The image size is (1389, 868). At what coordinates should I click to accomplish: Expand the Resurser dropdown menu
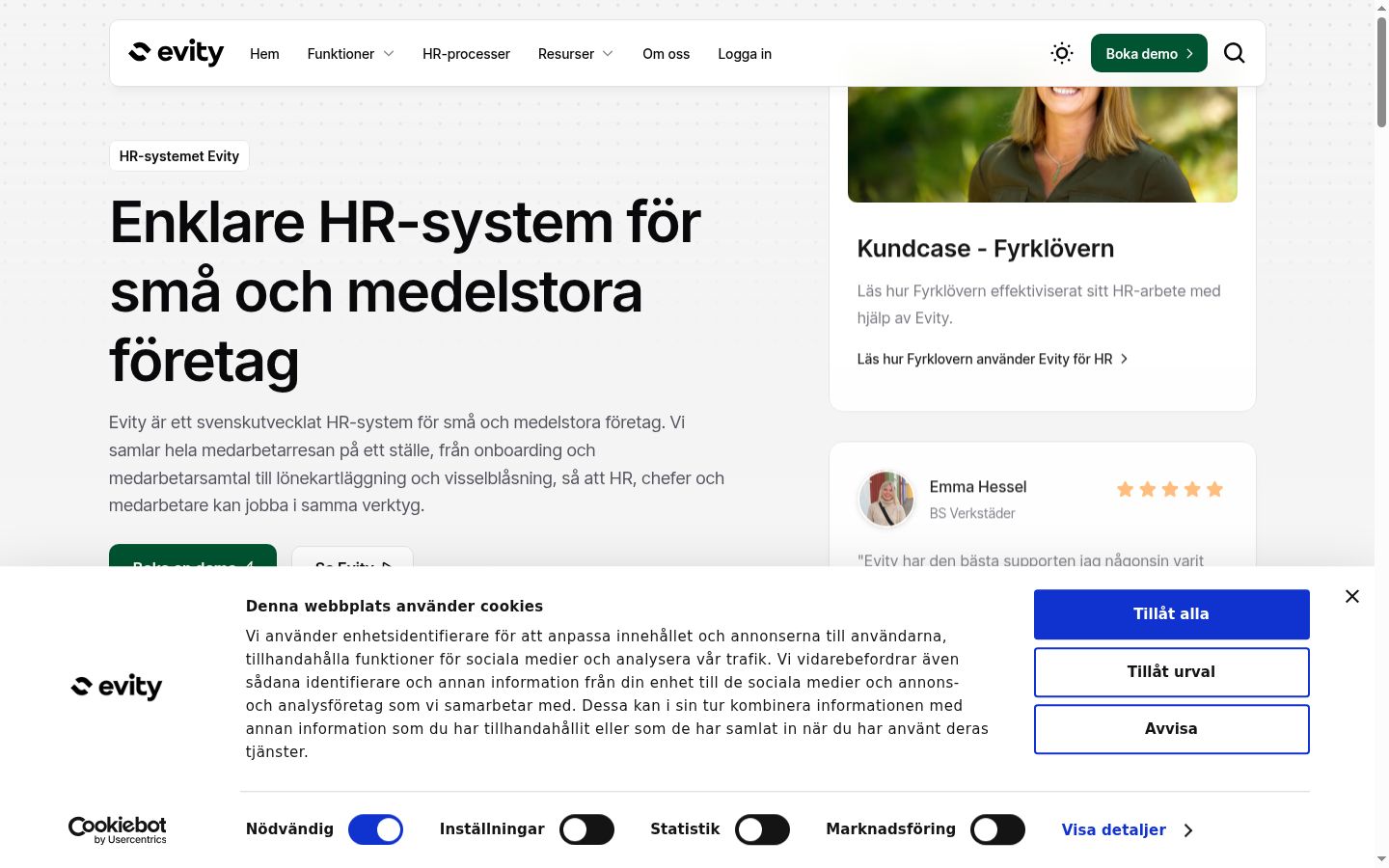(576, 54)
